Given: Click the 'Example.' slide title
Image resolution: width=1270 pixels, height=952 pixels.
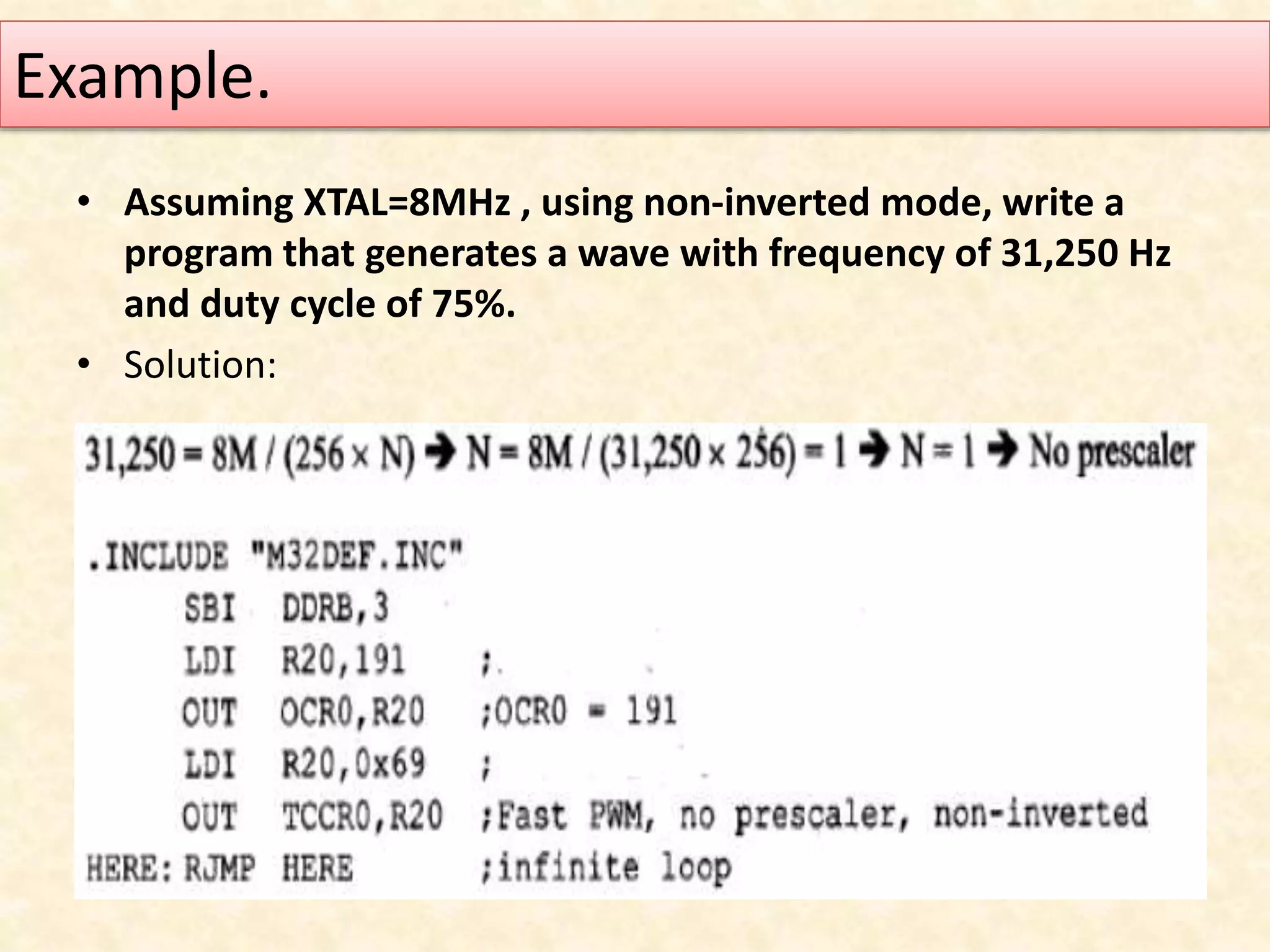Looking at the screenshot, I should (143, 77).
